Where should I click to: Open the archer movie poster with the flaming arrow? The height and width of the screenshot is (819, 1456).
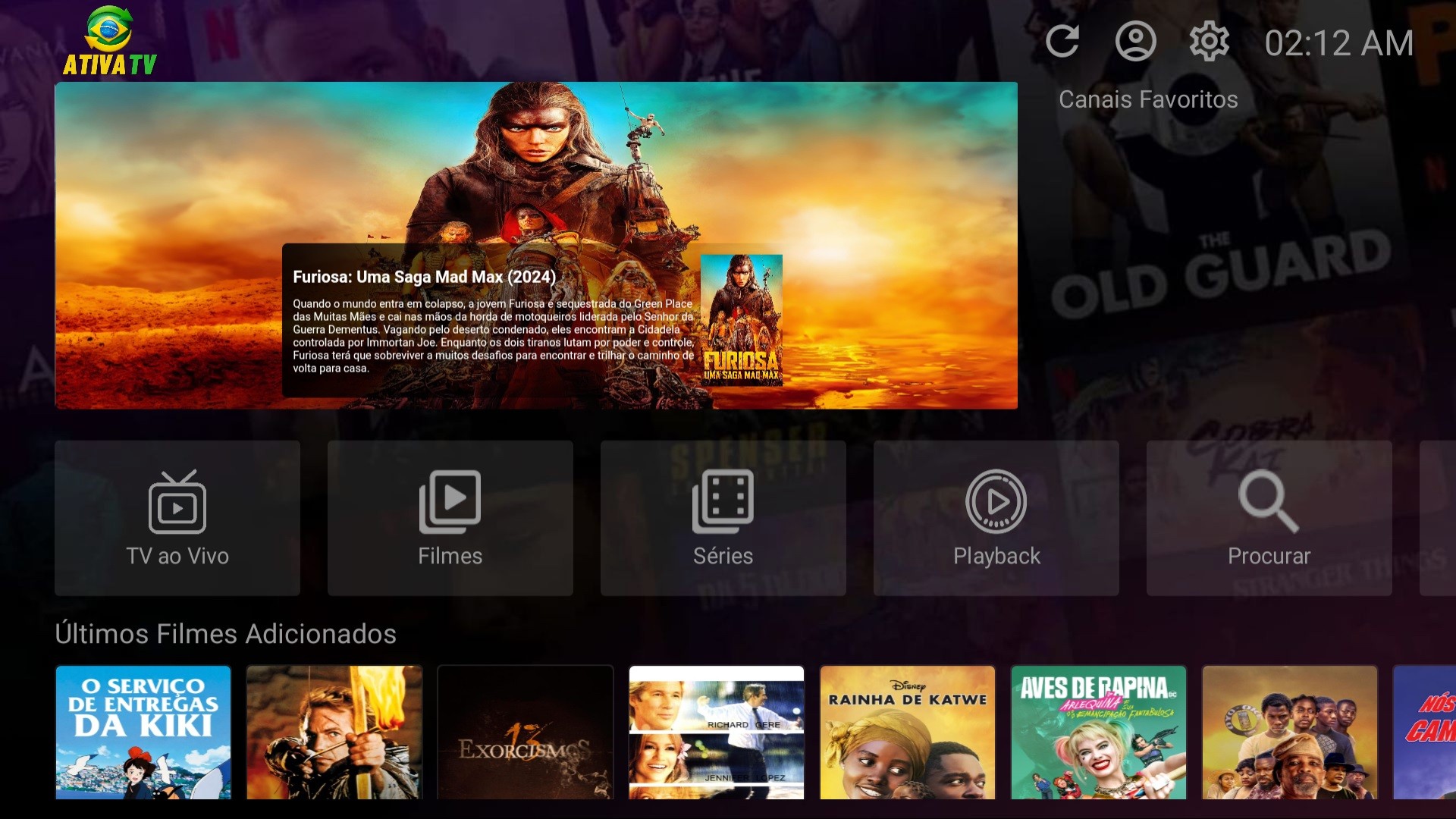(x=334, y=733)
